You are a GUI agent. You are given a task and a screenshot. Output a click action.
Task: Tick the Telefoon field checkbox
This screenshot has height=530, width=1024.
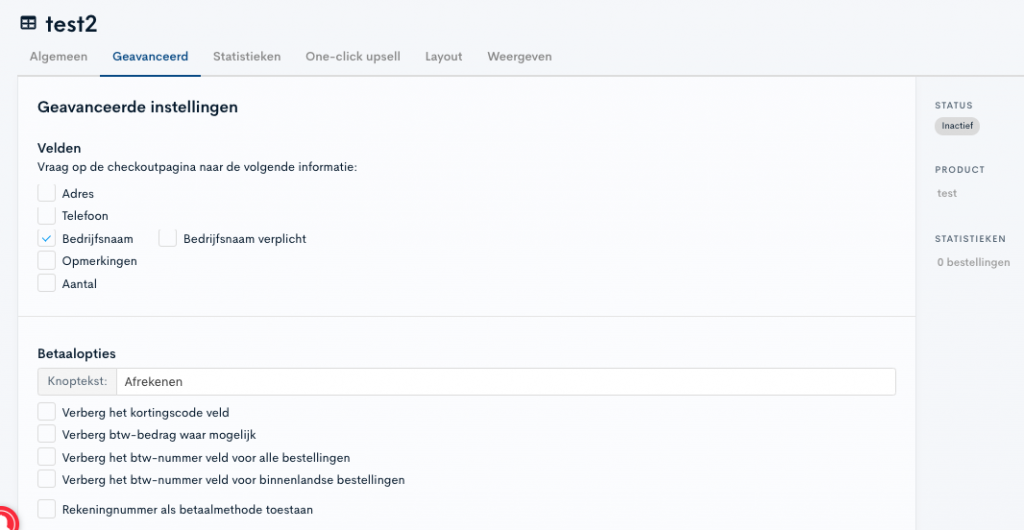[47, 215]
